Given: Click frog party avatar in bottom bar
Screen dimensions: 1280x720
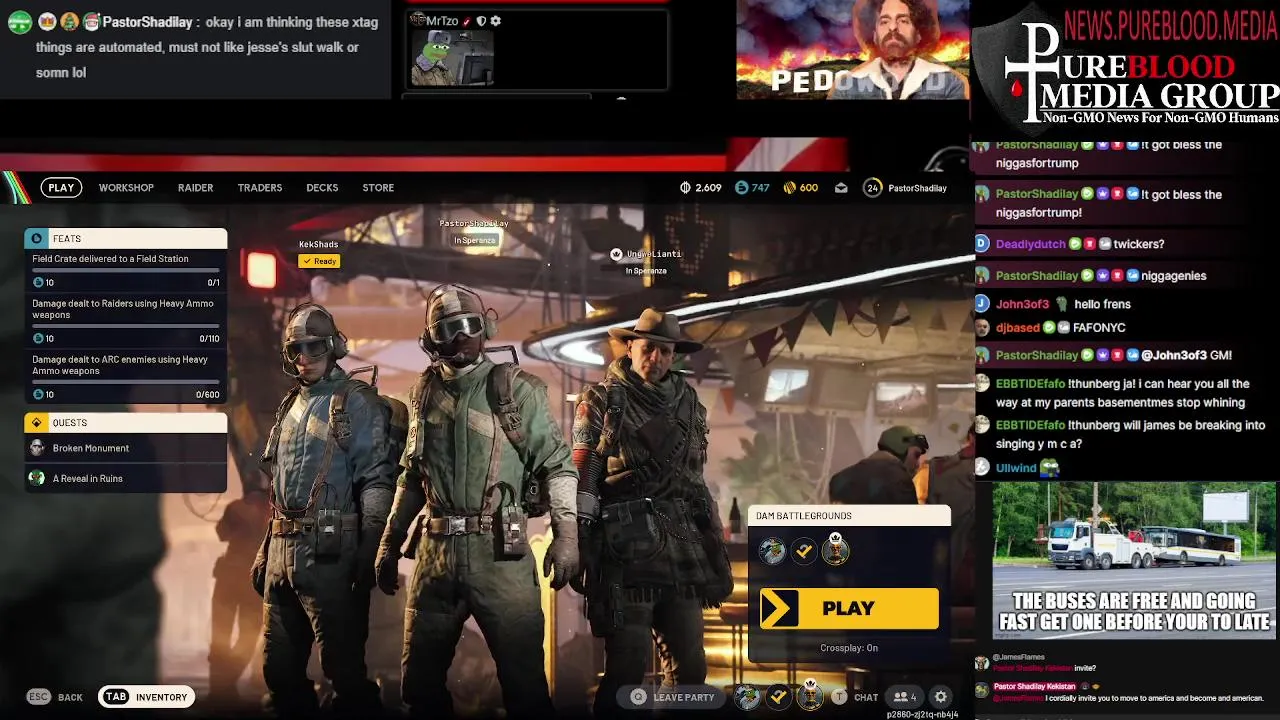Looking at the screenshot, I should (747, 697).
